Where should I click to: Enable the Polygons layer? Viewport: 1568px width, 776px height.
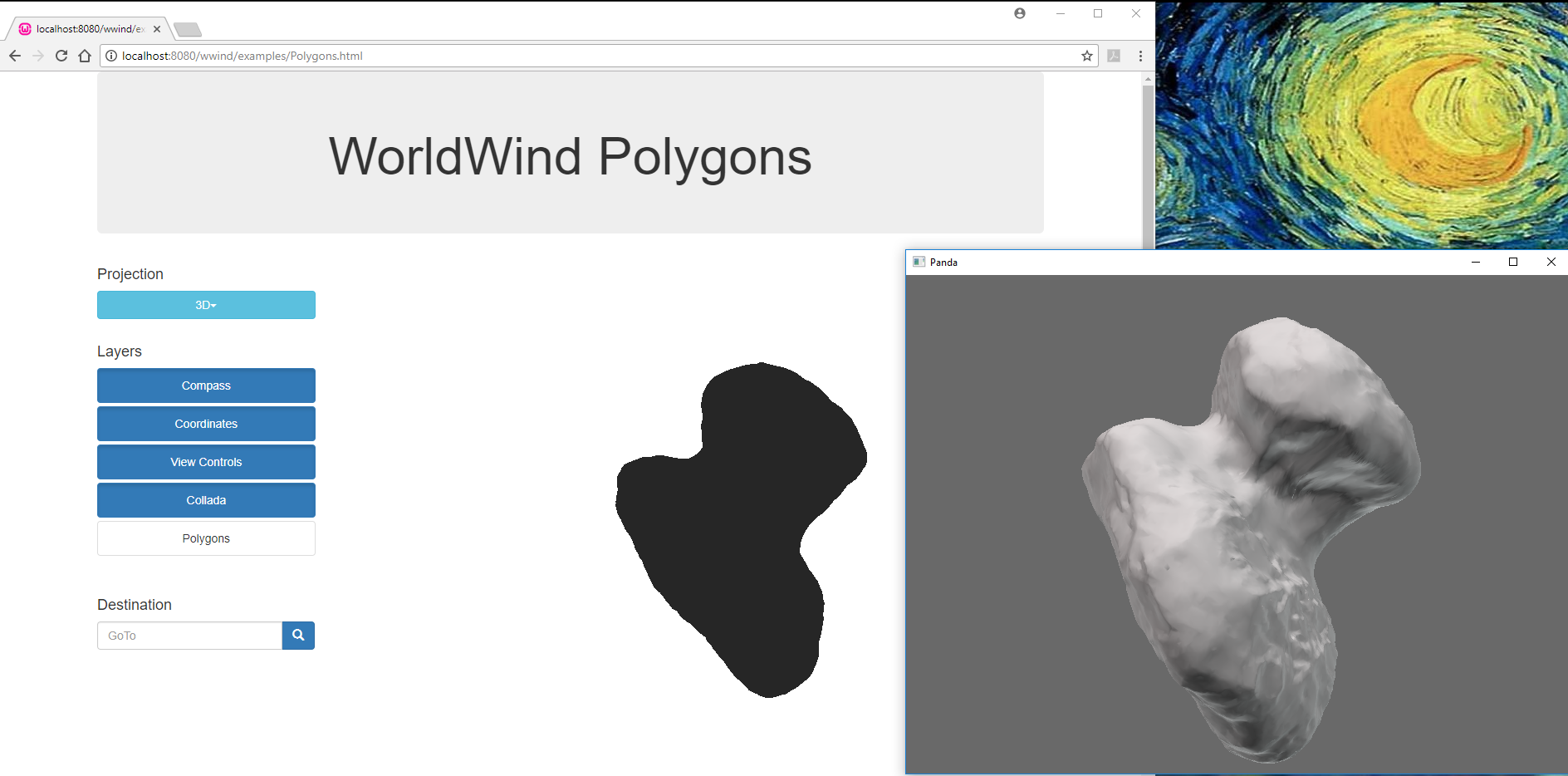pos(205,538)
